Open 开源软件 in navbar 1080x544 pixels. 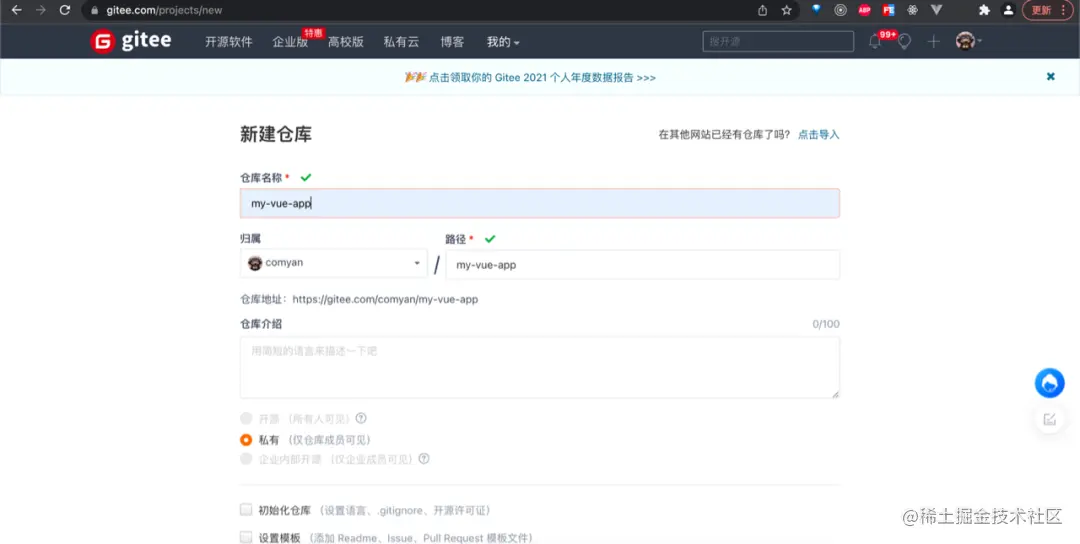pos(229,42)
